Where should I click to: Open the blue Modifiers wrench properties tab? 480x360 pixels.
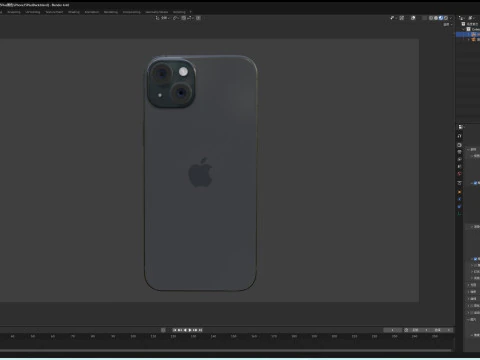[x=459, y=199]
